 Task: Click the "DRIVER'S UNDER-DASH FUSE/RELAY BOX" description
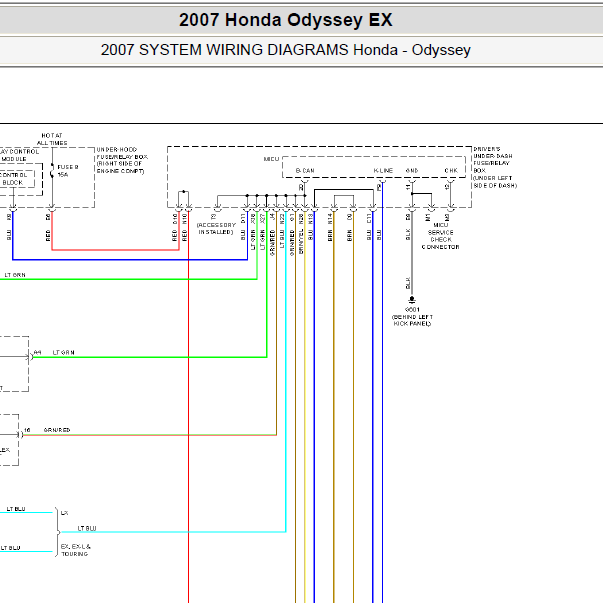click(x=495, y=167)
